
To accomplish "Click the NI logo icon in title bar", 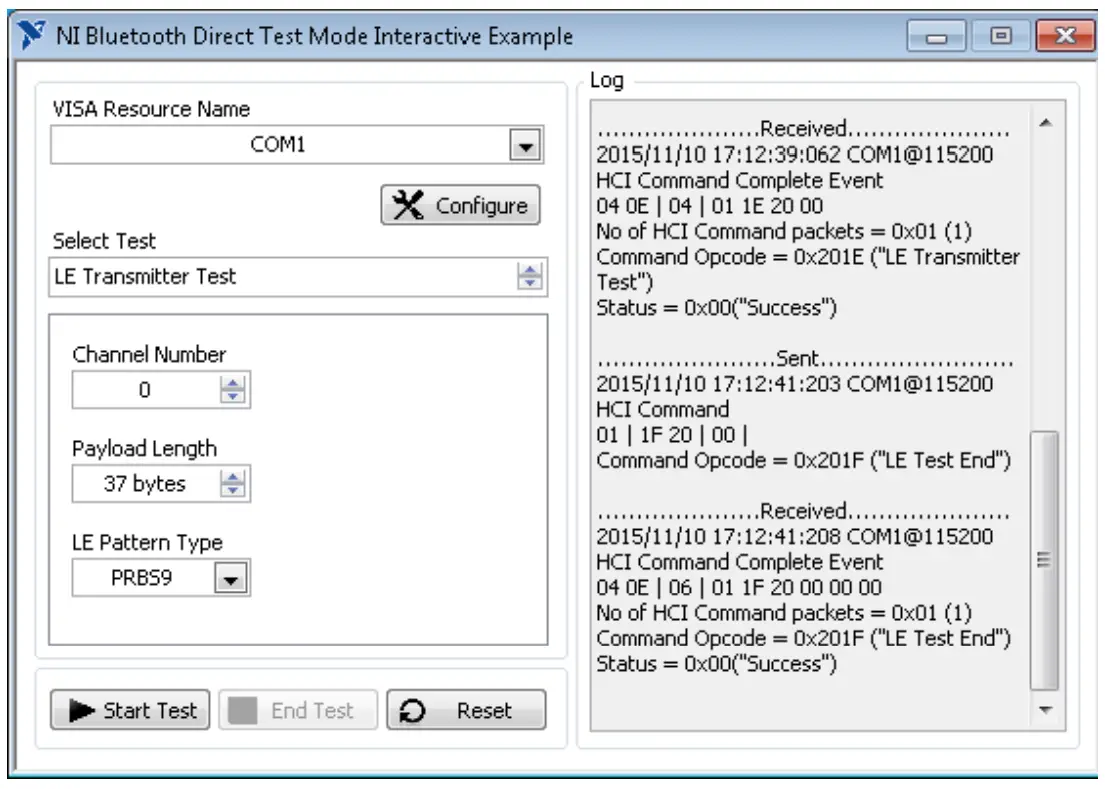I will coord(32,35).
